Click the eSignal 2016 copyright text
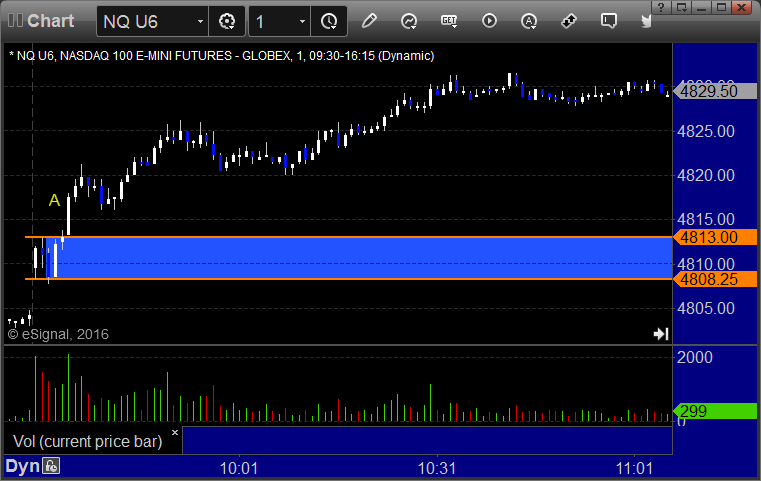 tap(58, 334)
